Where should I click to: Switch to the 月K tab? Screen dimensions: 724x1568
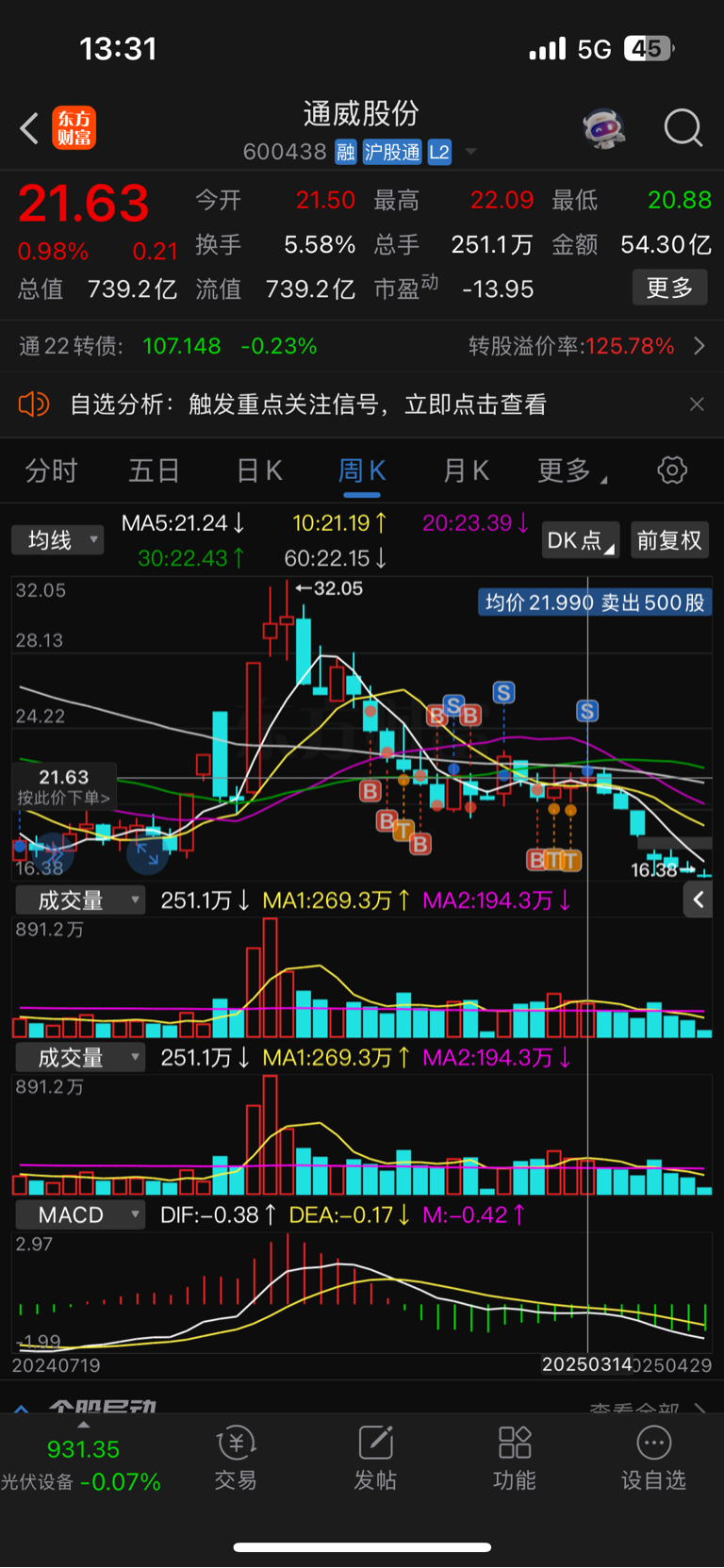tap(466, 470)
